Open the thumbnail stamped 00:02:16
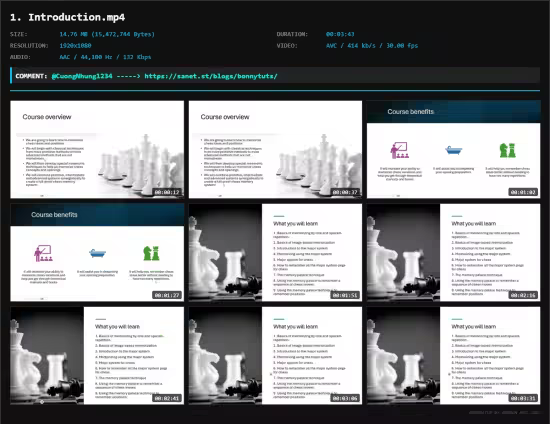This screenshot has height=424, width=550. [454, 253]
